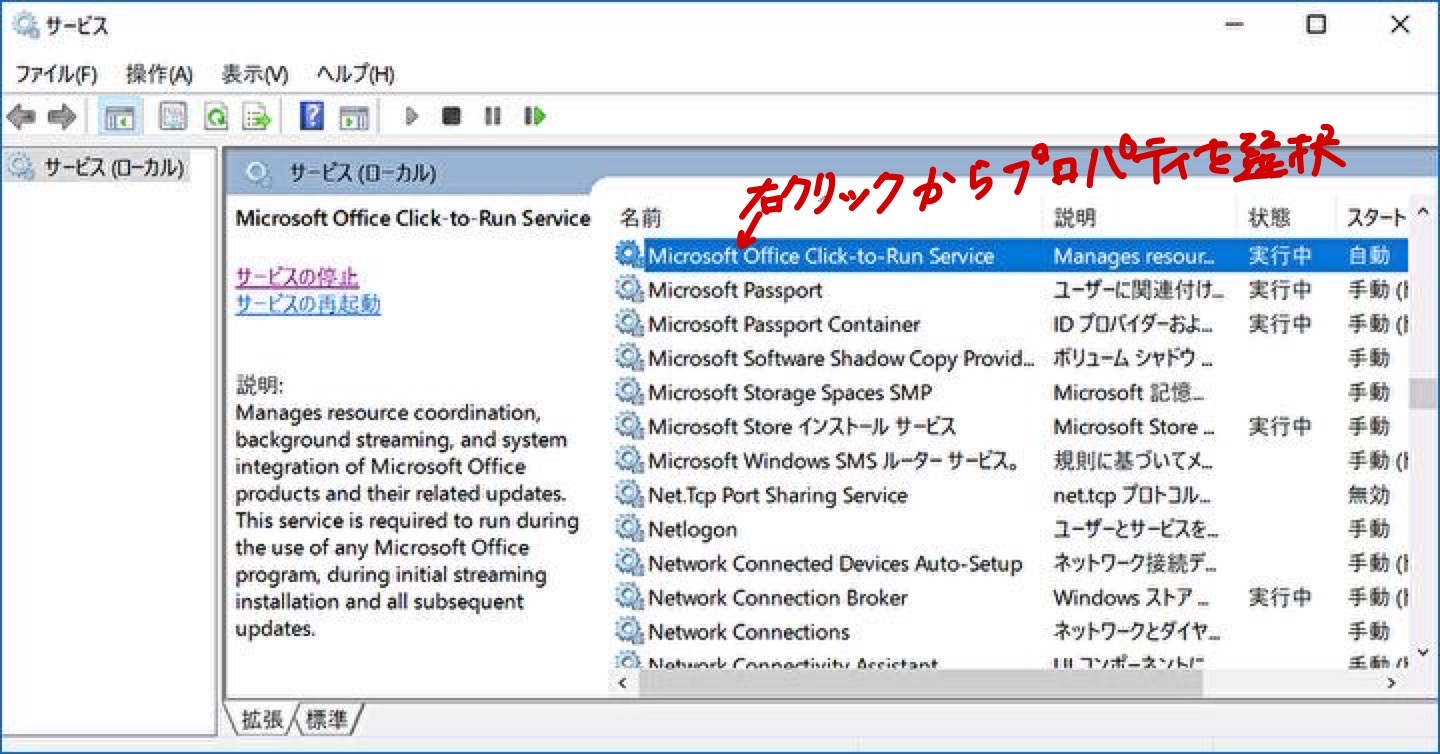Click gear icon beside Network Connections
This screenshot has width=1440, height=754.
coord(628,631)
